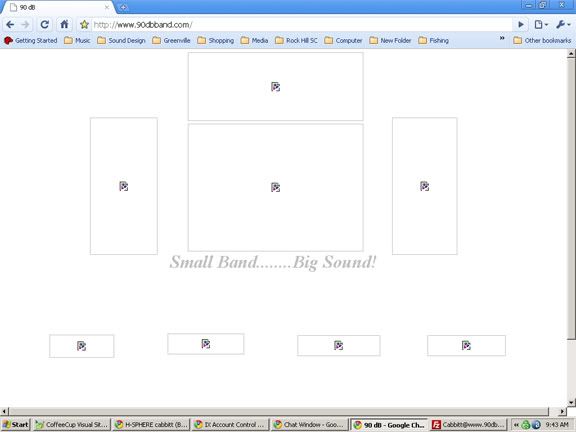Bookmark this page with the star icon
Image resolution: width=576 pixels, height=432 pixels.
pyautogui.click(x=84, y=25)
